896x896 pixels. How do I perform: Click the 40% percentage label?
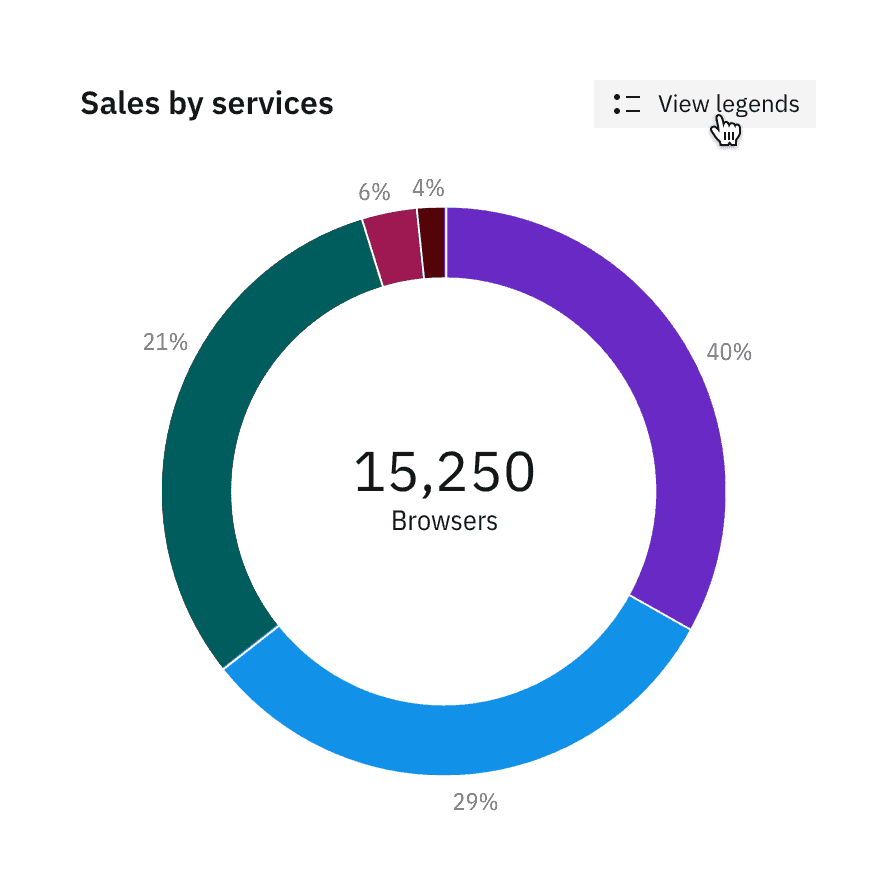tap(729, 352)
